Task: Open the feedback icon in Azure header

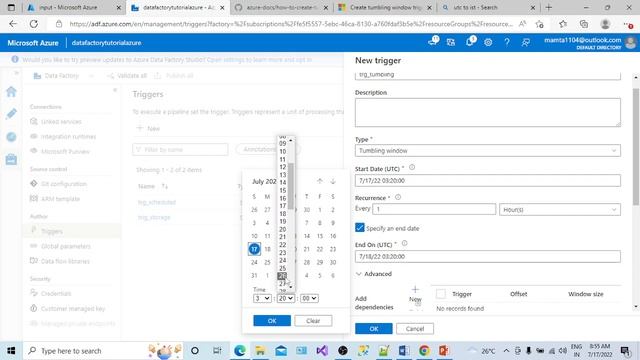Action: click(x=526, y=42)
